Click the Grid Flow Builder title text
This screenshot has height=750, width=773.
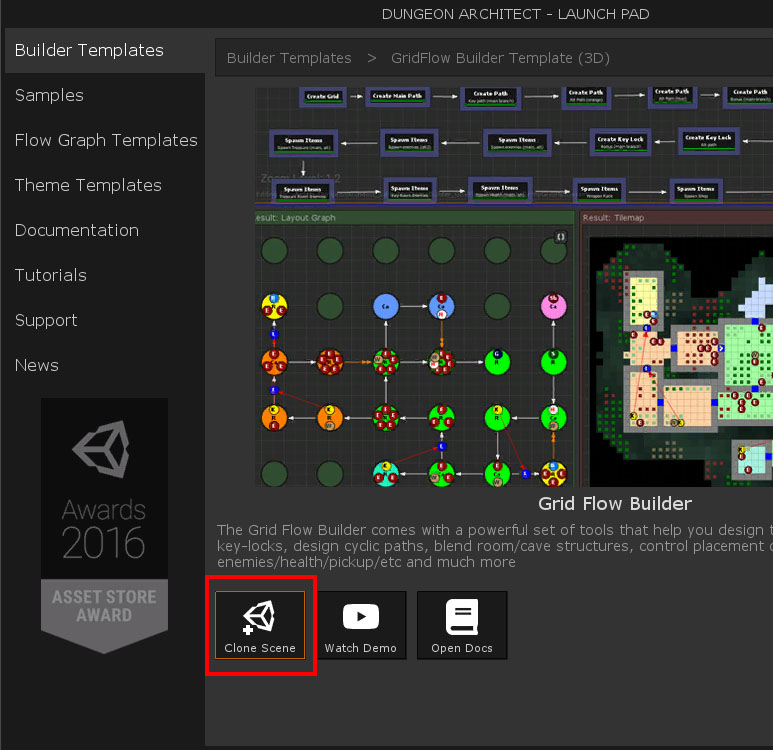click(x=615, y=504)
